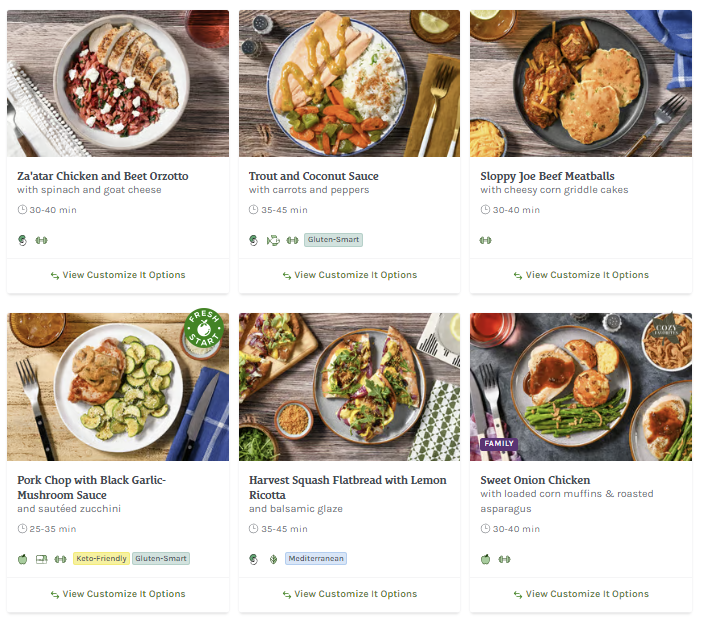Click the leaf icon on Harvest Squash Flatbread
703x625 pixels.
coord(273,559)
